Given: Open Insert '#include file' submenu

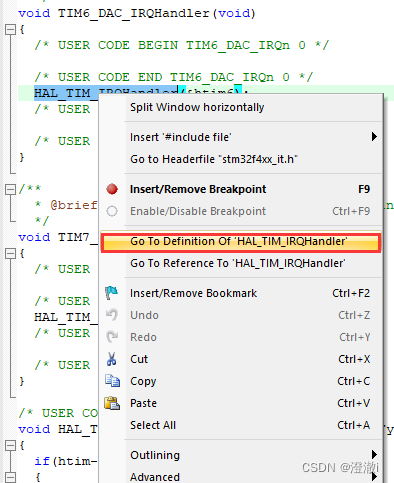Looking at the screenshot, I should tap(241, 137).
